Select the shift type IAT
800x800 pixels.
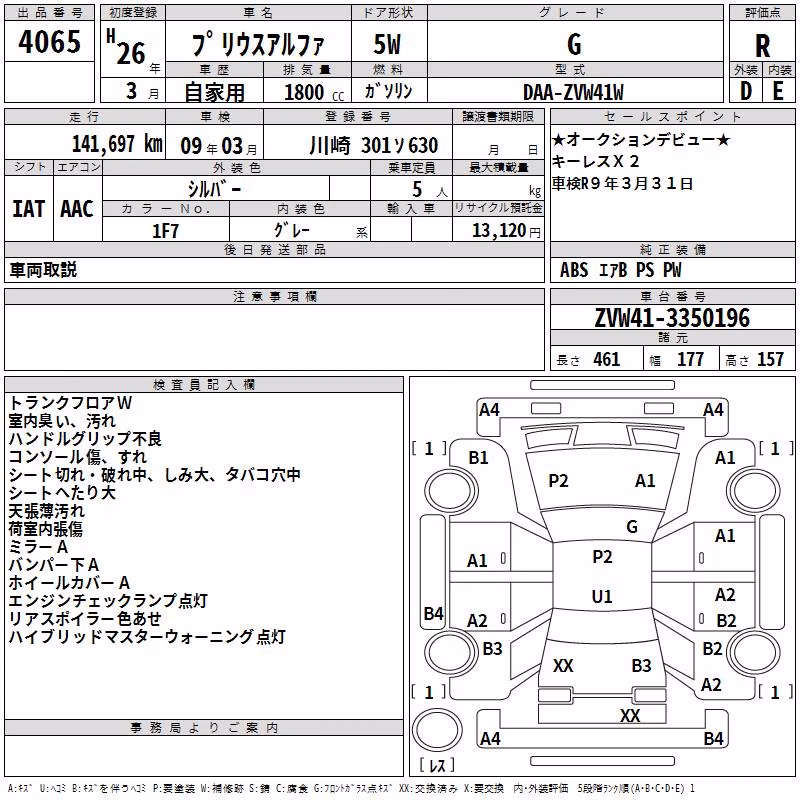pos(29,209)
